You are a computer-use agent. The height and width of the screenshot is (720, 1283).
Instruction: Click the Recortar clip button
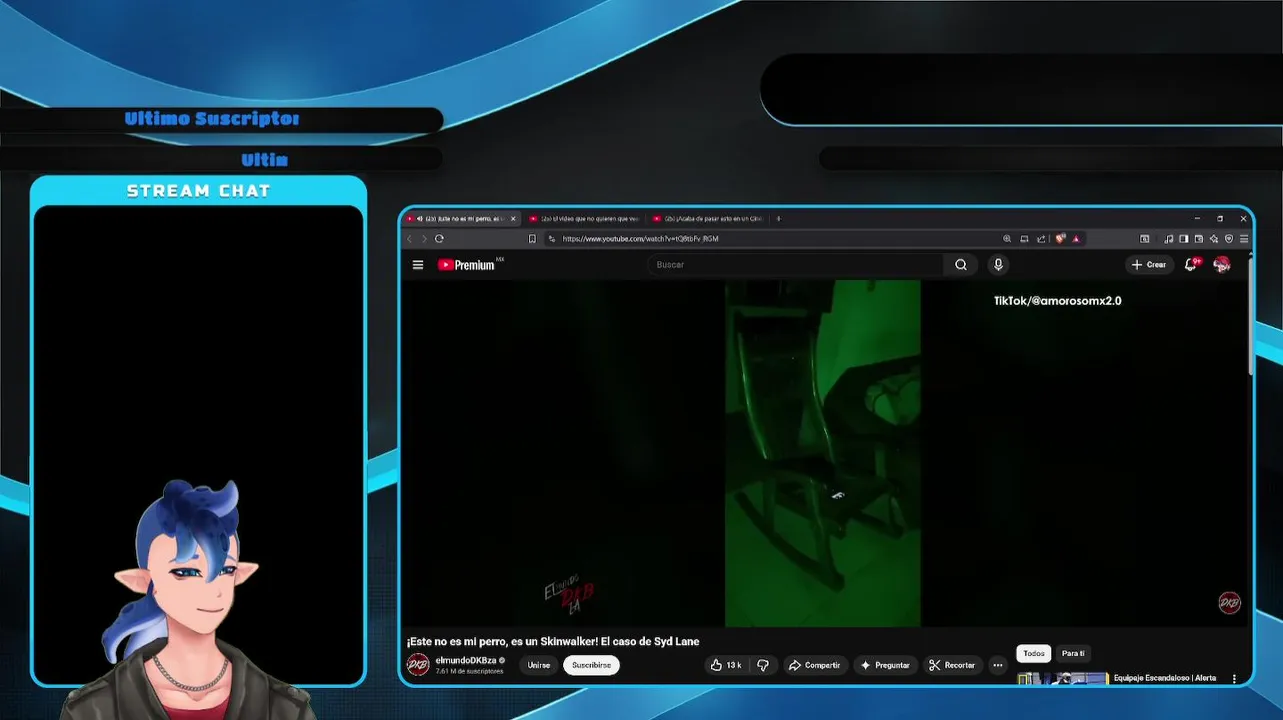[952, 665]
